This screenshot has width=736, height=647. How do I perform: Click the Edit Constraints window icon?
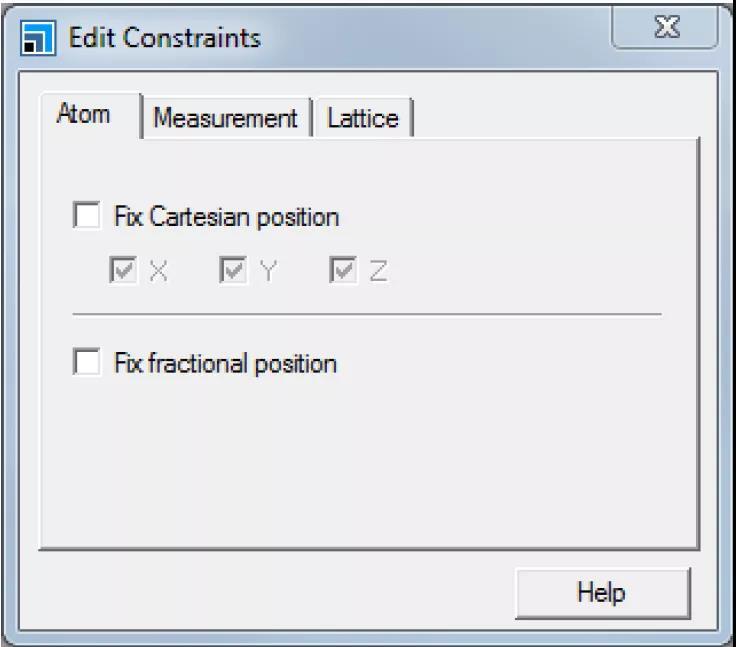37,40
